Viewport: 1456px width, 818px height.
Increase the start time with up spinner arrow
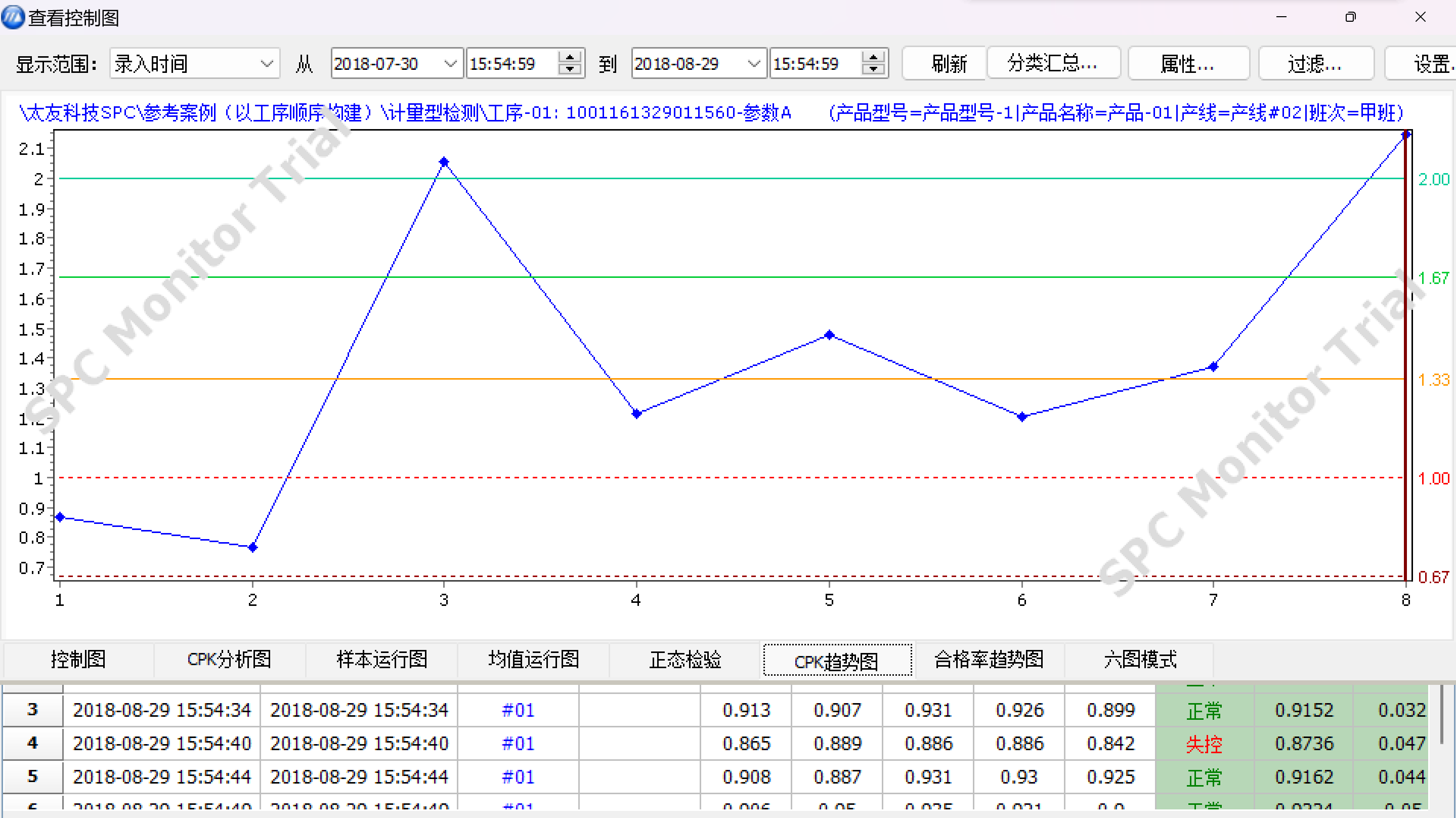(x=570, y=57)
